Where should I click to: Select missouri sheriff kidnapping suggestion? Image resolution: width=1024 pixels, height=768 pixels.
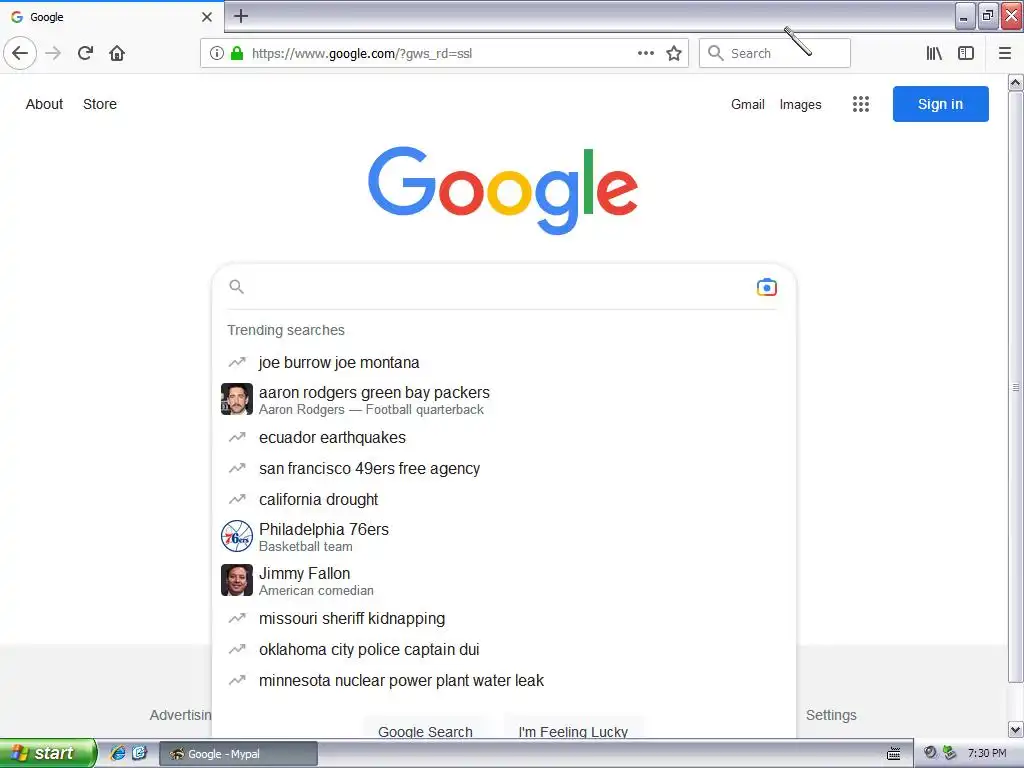pyautogui.click(x=504, y=618)
